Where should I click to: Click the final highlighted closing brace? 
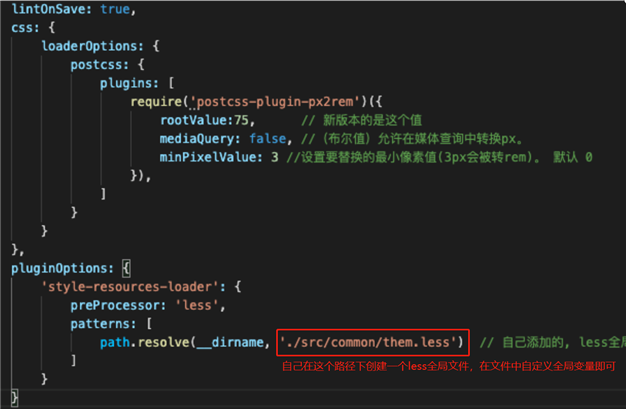click(15, 398)
